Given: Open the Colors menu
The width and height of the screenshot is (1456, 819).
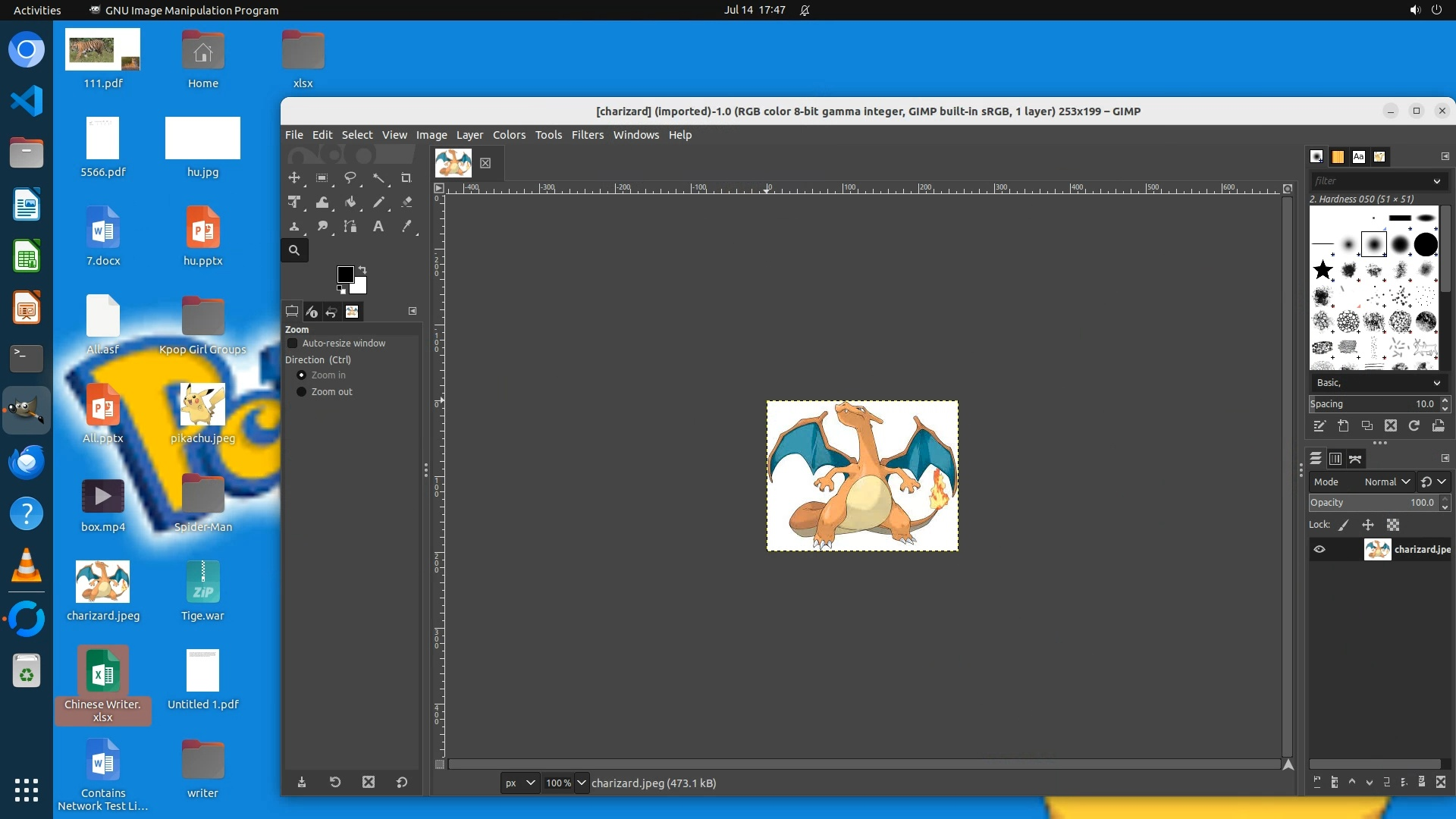Looking at the screenshot, I should 509,135.
